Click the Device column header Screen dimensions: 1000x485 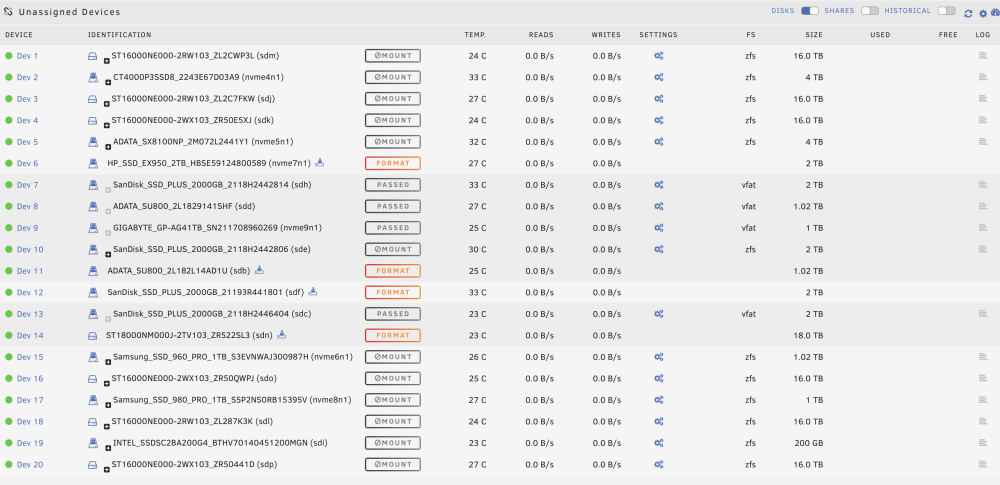pos(18,34)
